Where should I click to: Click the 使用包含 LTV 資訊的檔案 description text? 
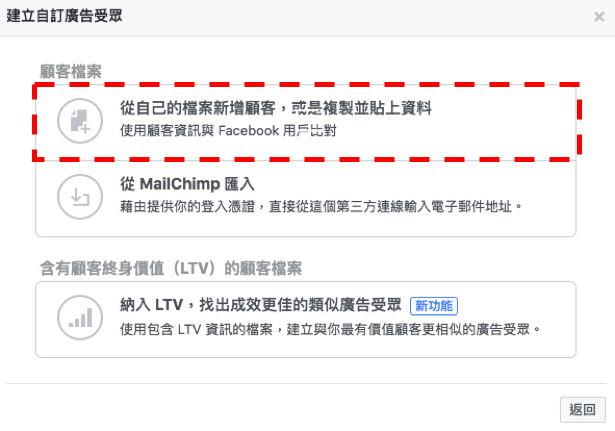coord(330,329)
